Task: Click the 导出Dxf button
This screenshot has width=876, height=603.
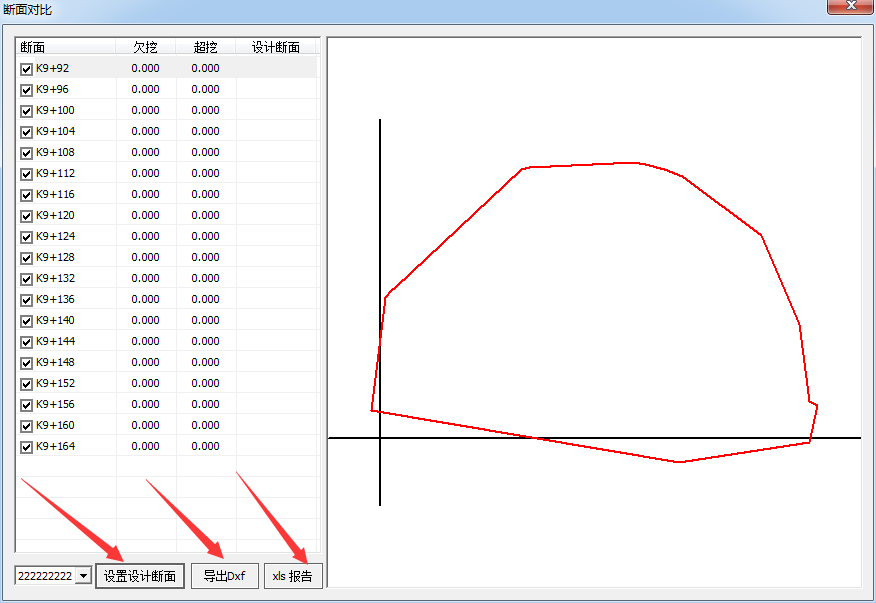Action: (224, 576)
